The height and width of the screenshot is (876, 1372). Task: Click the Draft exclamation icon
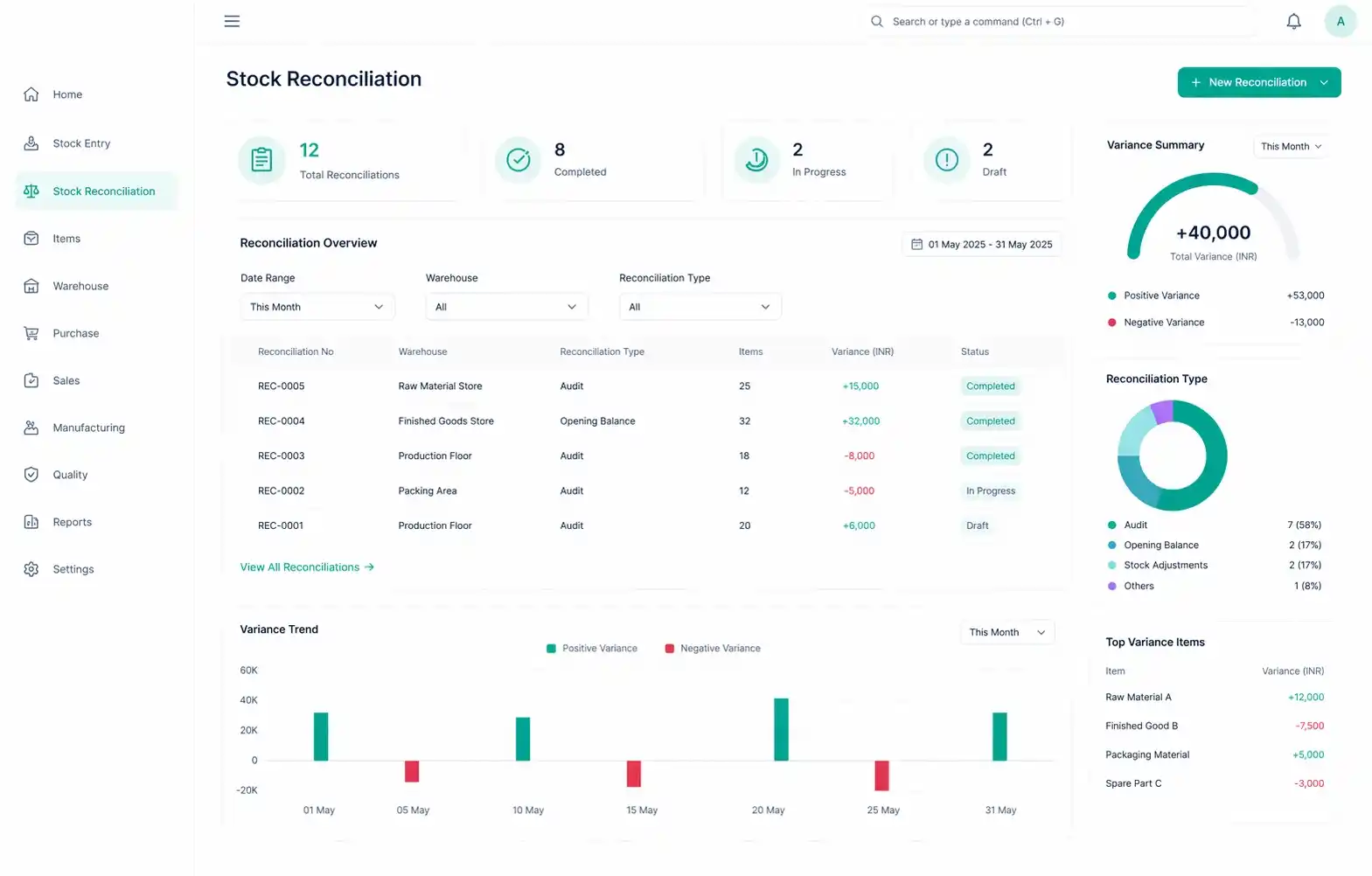click(x=947, y=160)
